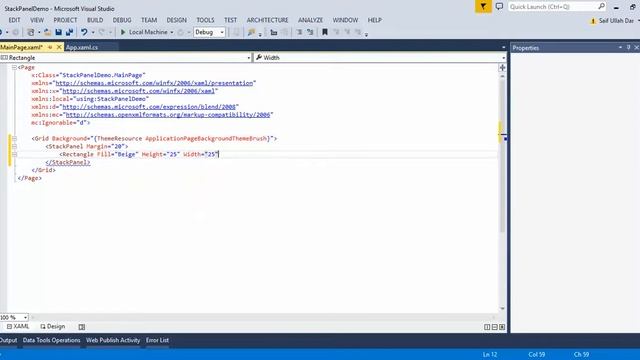
Task: Collapse the StackPanel element outline
Action: tap(14, 147)
